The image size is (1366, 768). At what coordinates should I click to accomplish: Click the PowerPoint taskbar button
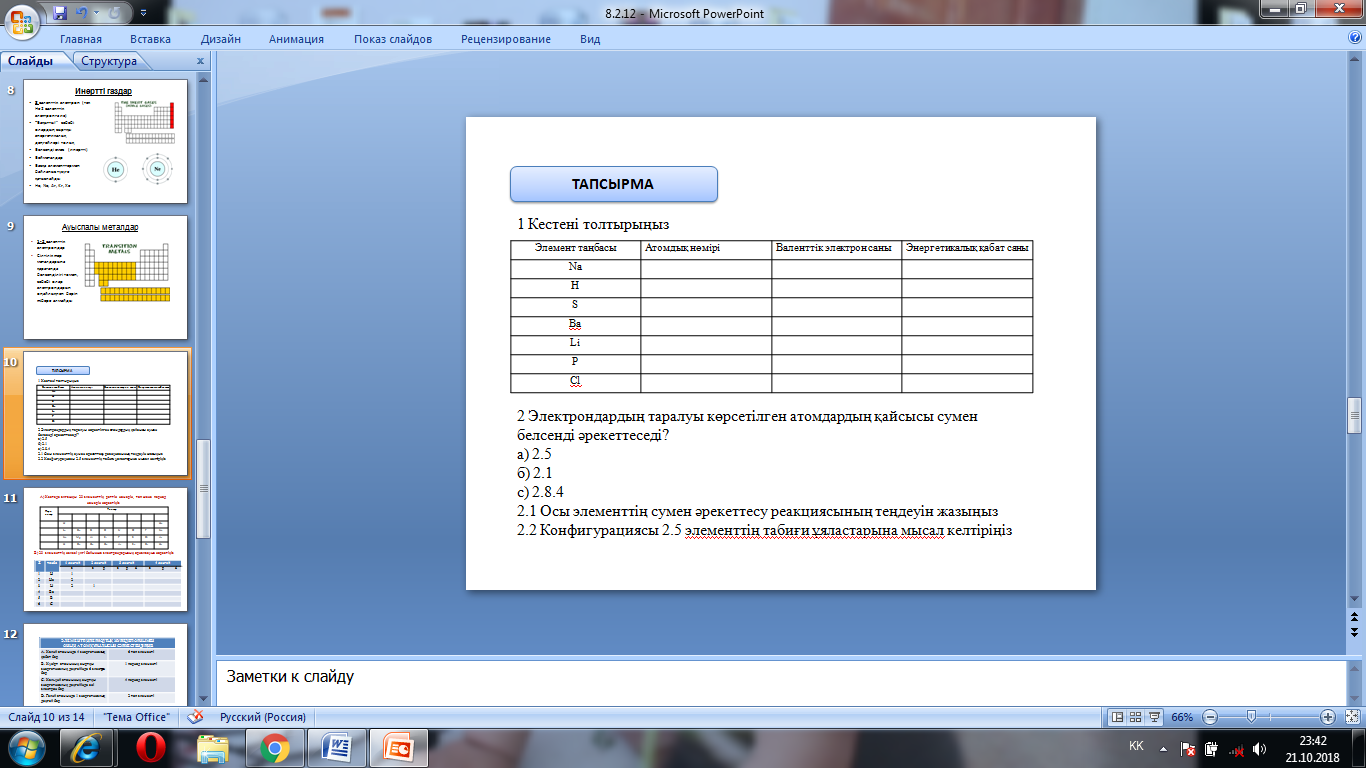click(x=399, y=748)
